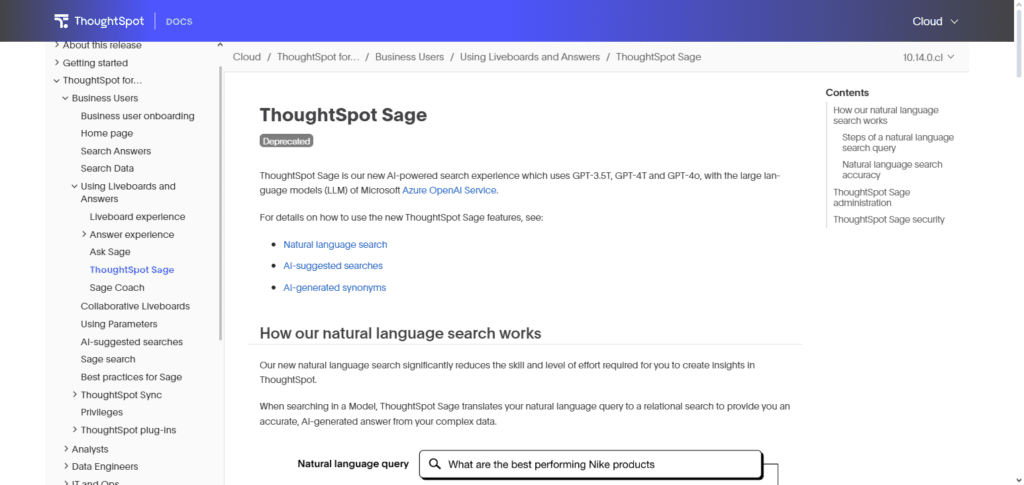Screen dimensions: 1024x485
Task: Open Search Data in sidebar
Action: pos(107,168)
